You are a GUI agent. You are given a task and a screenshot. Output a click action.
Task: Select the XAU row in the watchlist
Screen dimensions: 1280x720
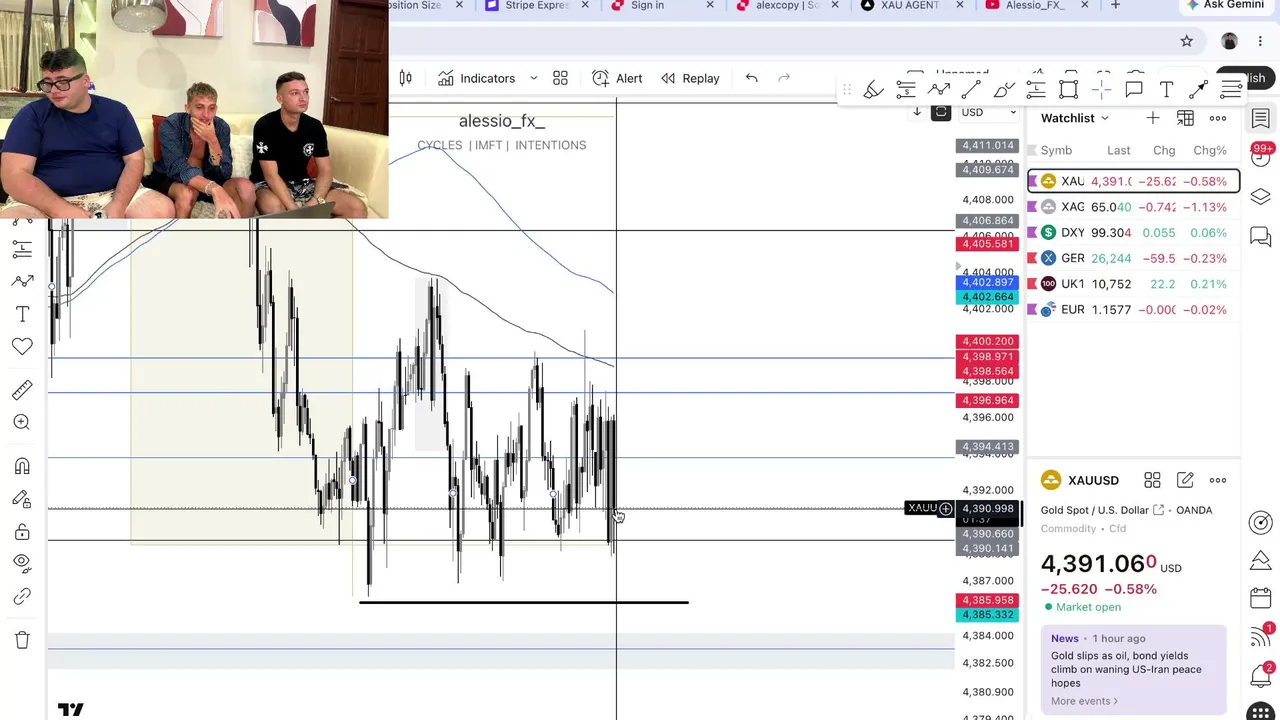click(x=1134, y=181)
